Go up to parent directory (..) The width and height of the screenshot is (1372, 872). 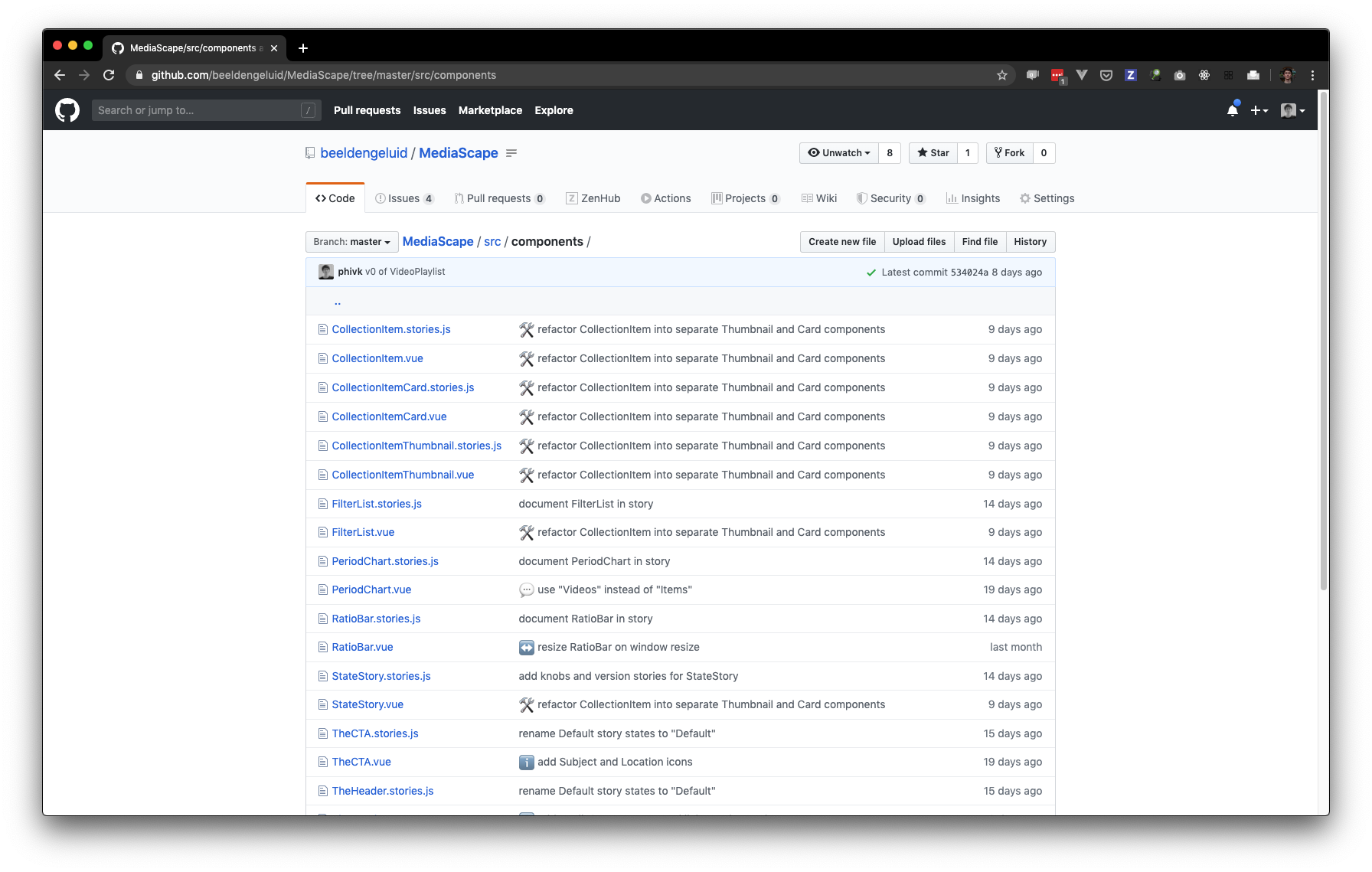[337, 302]
